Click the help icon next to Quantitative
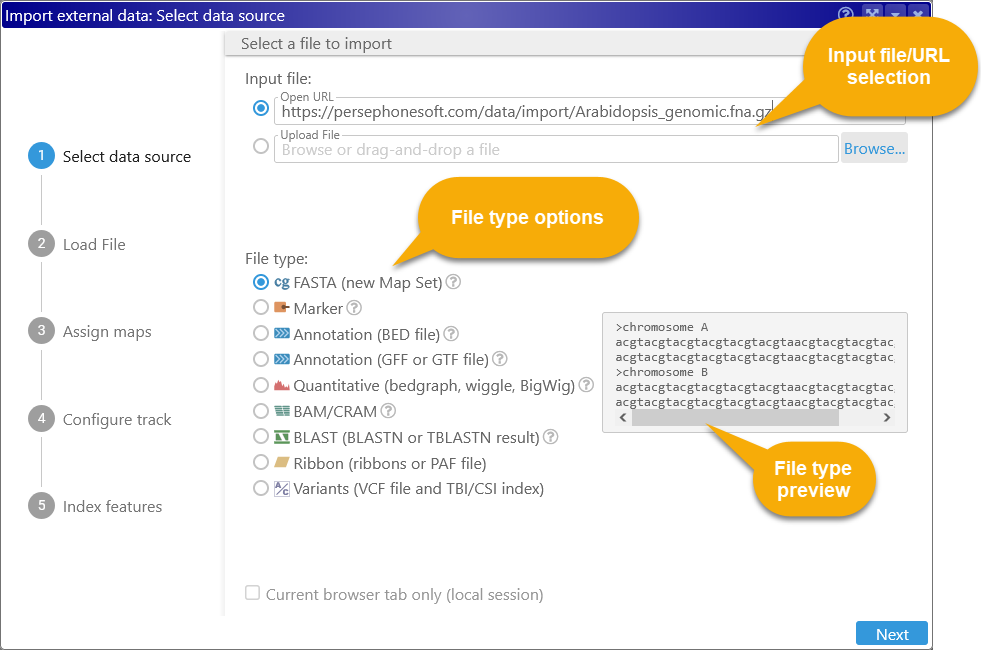This screenshot has width=981, height=650. pyautogui.click(x=586, y=385)
